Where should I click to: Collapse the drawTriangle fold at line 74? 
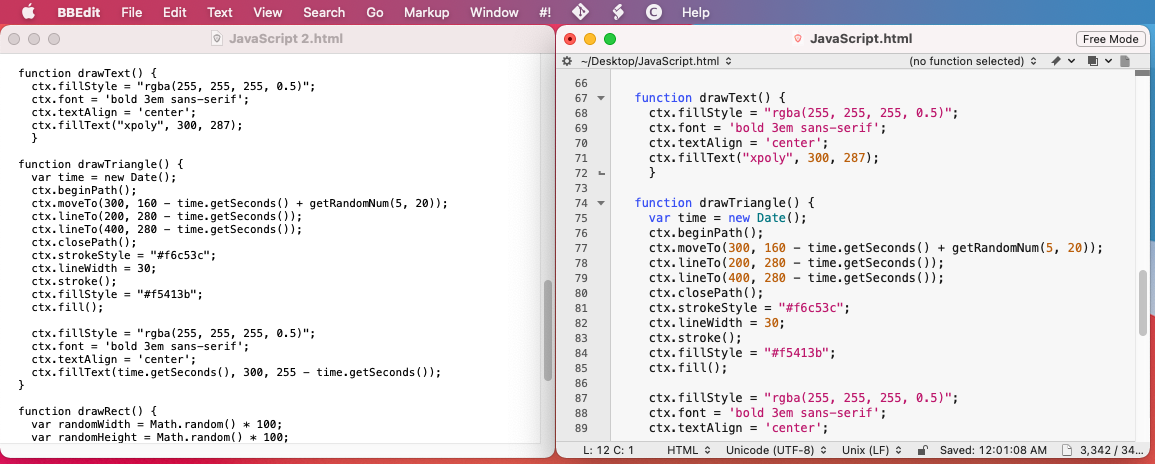click(601, 203)
